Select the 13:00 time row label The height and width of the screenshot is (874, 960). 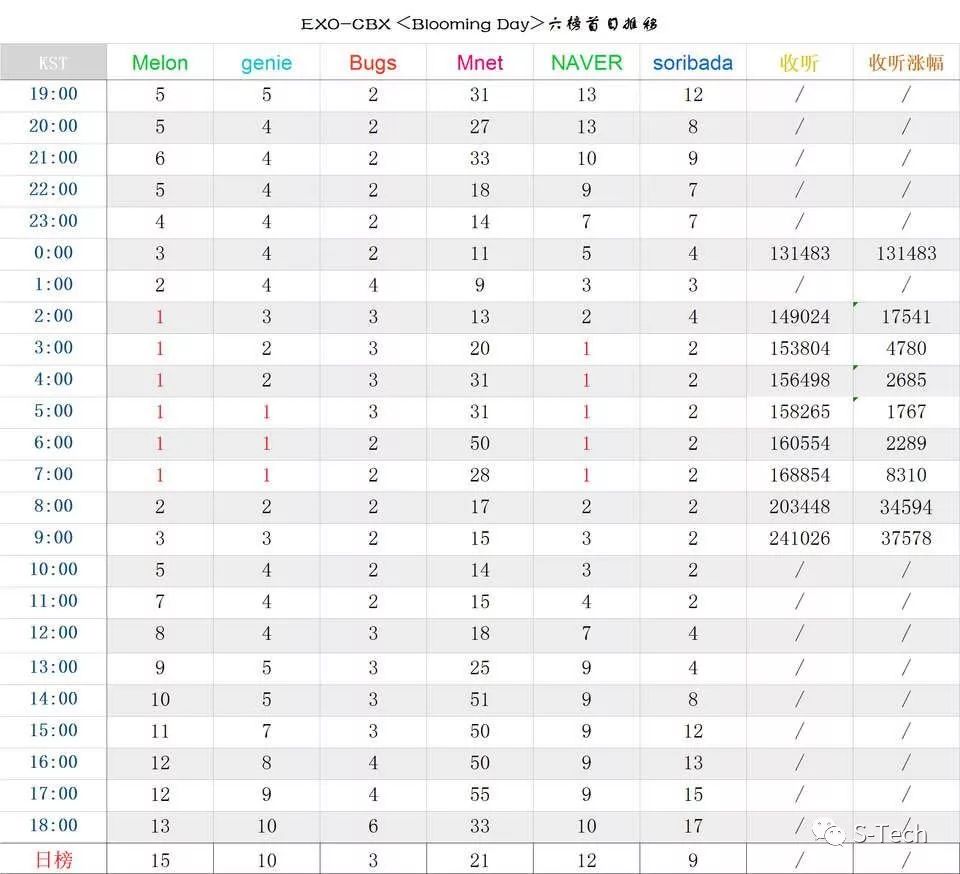pos(53,667)
